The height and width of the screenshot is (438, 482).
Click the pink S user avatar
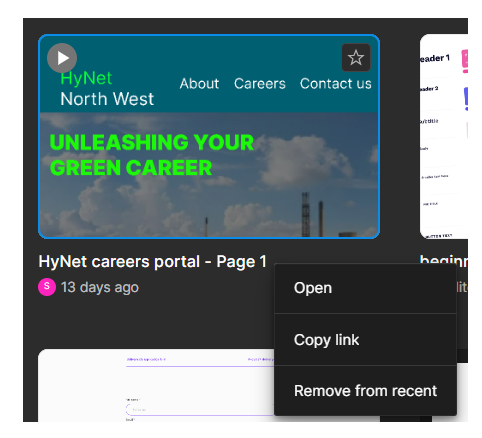point(47,287)
